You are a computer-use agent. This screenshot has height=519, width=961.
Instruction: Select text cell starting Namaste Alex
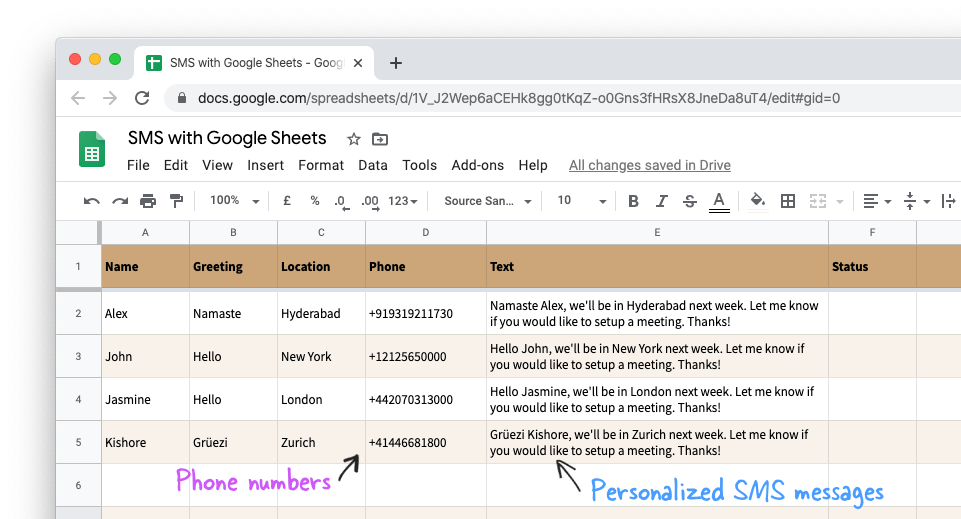pyautogui.click(x=657, y=313)
